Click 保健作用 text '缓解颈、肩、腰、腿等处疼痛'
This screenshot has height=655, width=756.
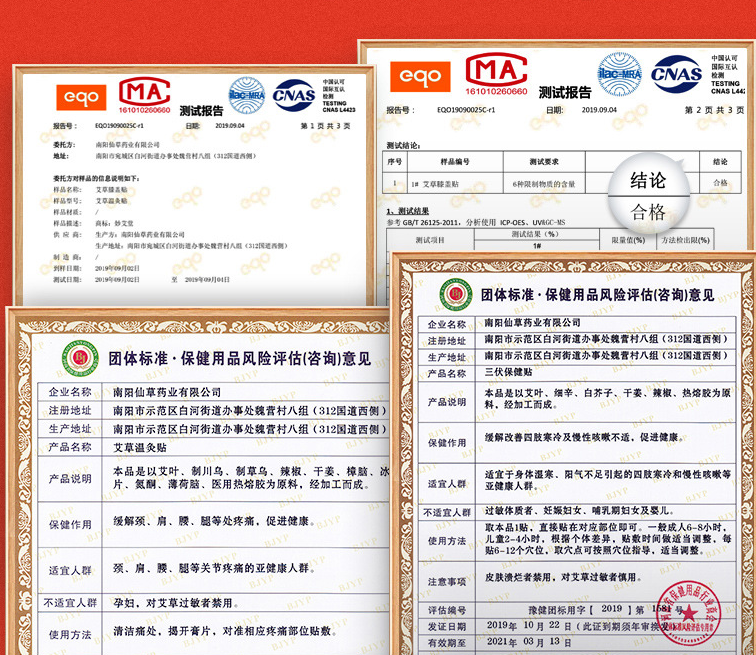[x=214, y=521]
